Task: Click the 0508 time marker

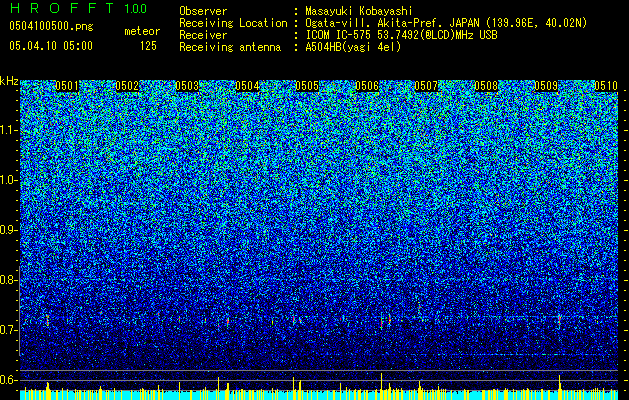Action: (x=486, y=86)
